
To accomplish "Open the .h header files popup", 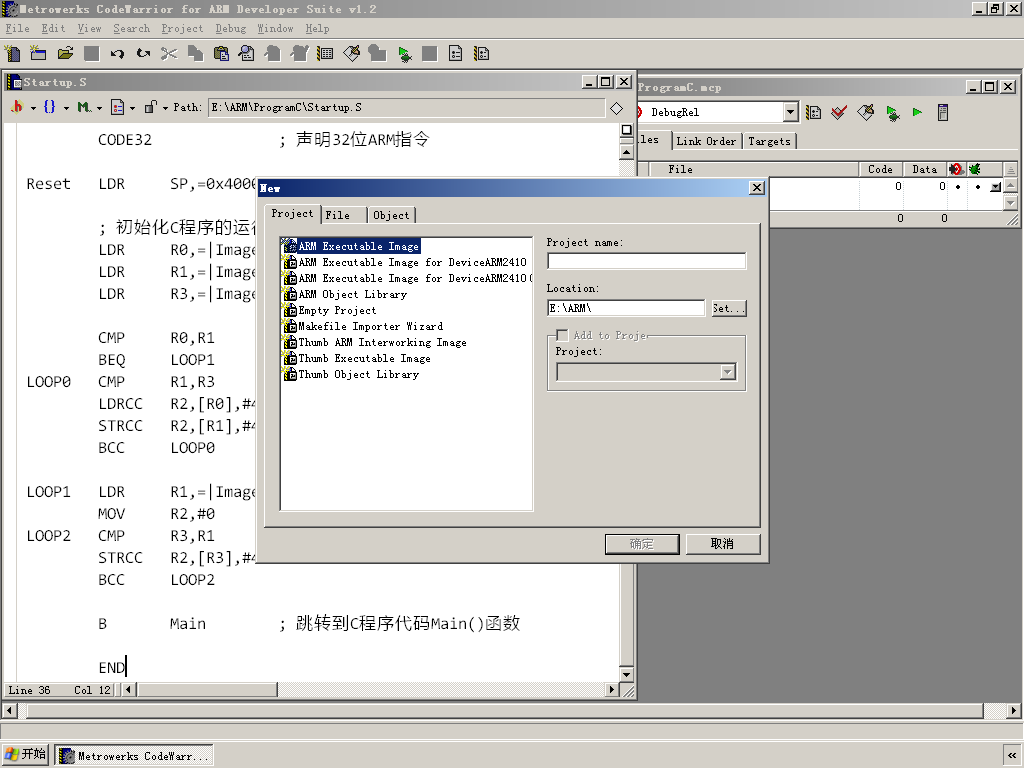I will (x=22, y=107).
